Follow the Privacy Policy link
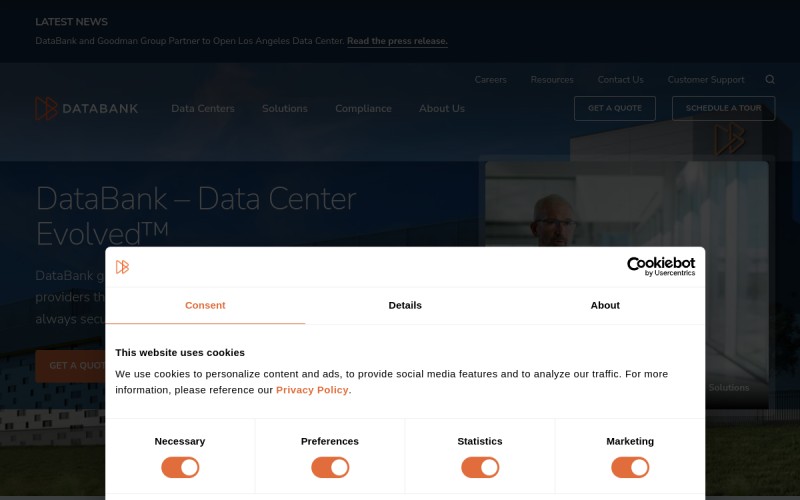This screenshot has height=500, width=800. click(312, 390)
